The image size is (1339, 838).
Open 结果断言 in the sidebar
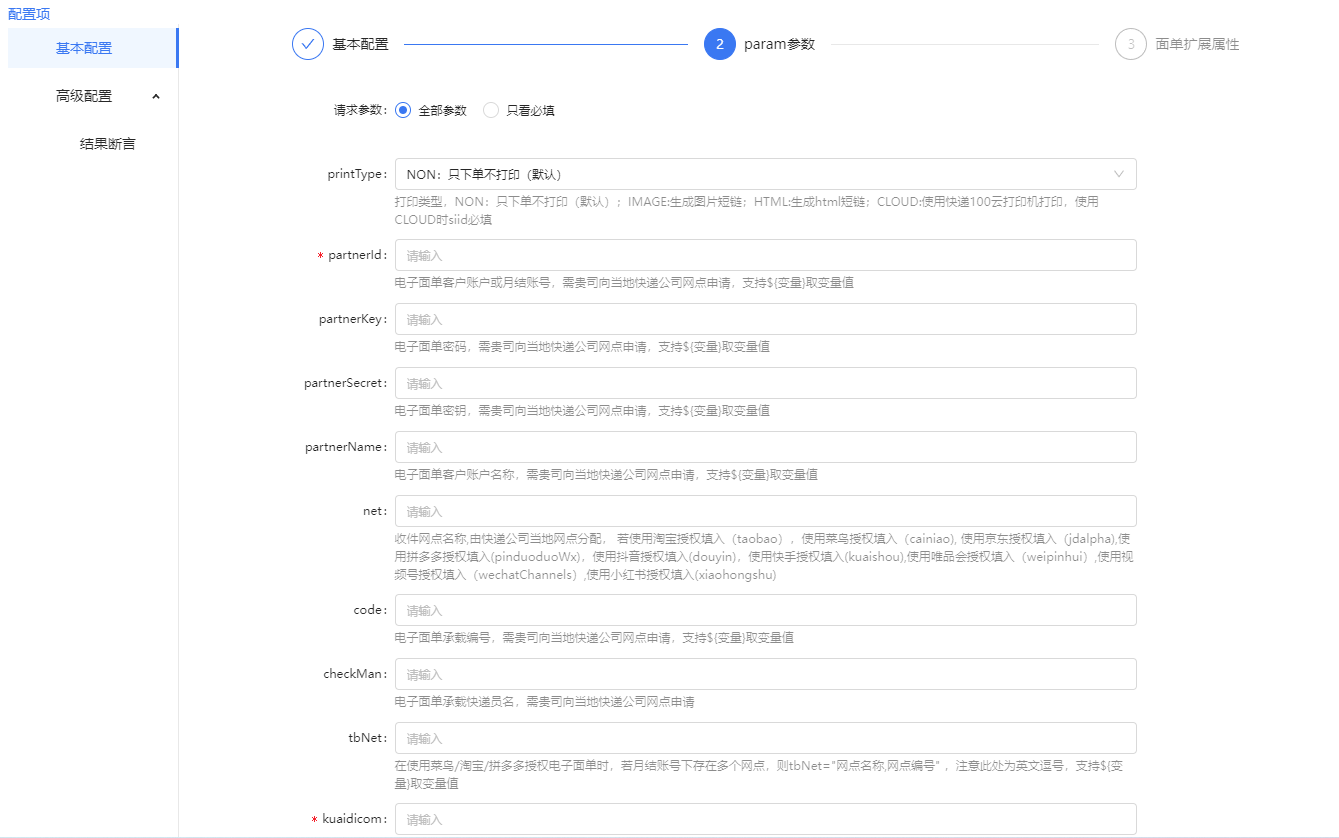(107, 144)
